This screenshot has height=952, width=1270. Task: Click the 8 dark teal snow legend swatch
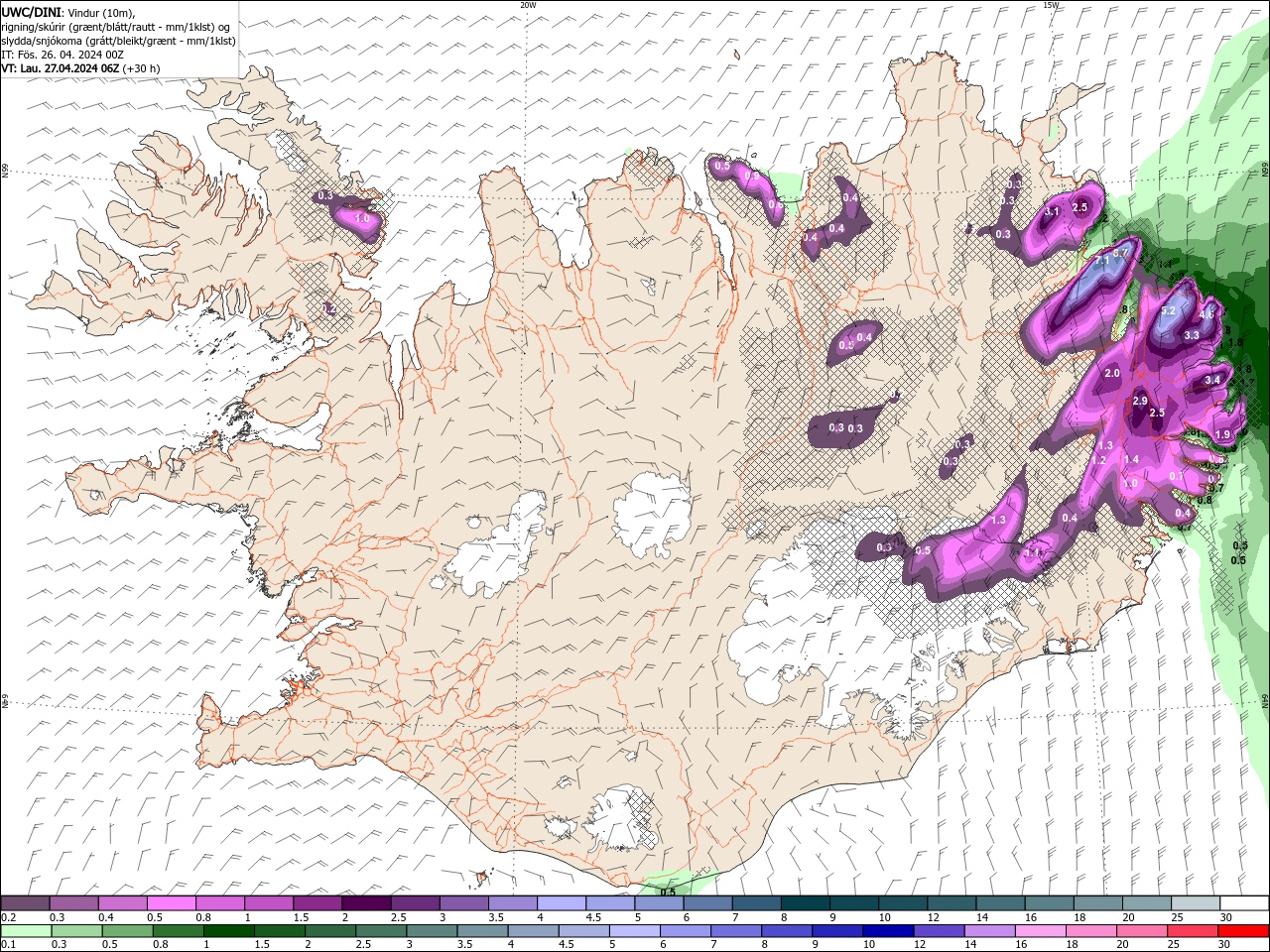(x=806, y=903)
